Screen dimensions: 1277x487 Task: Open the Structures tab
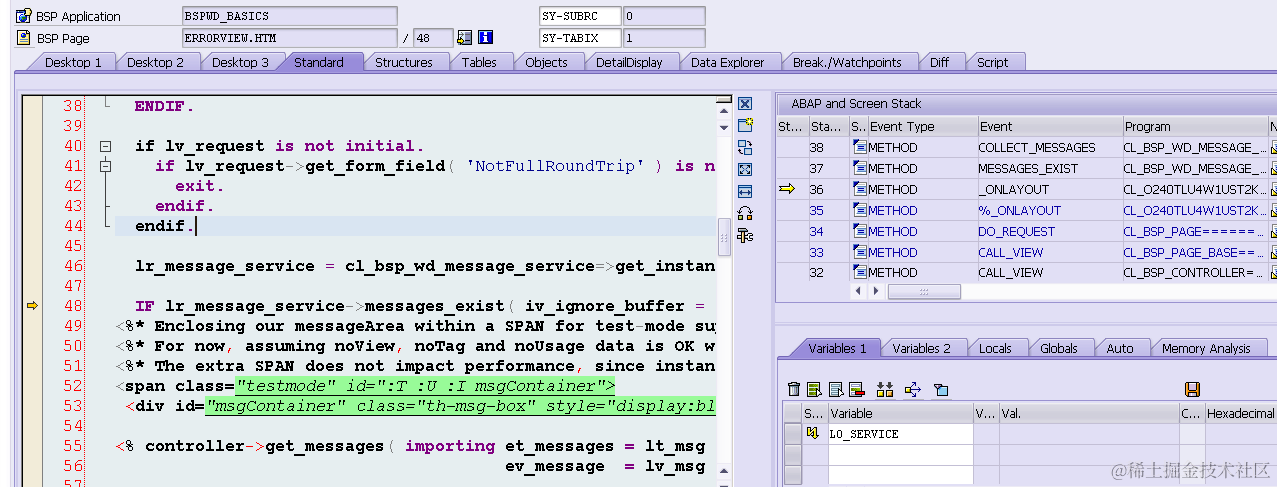click(x=404, y=62)
